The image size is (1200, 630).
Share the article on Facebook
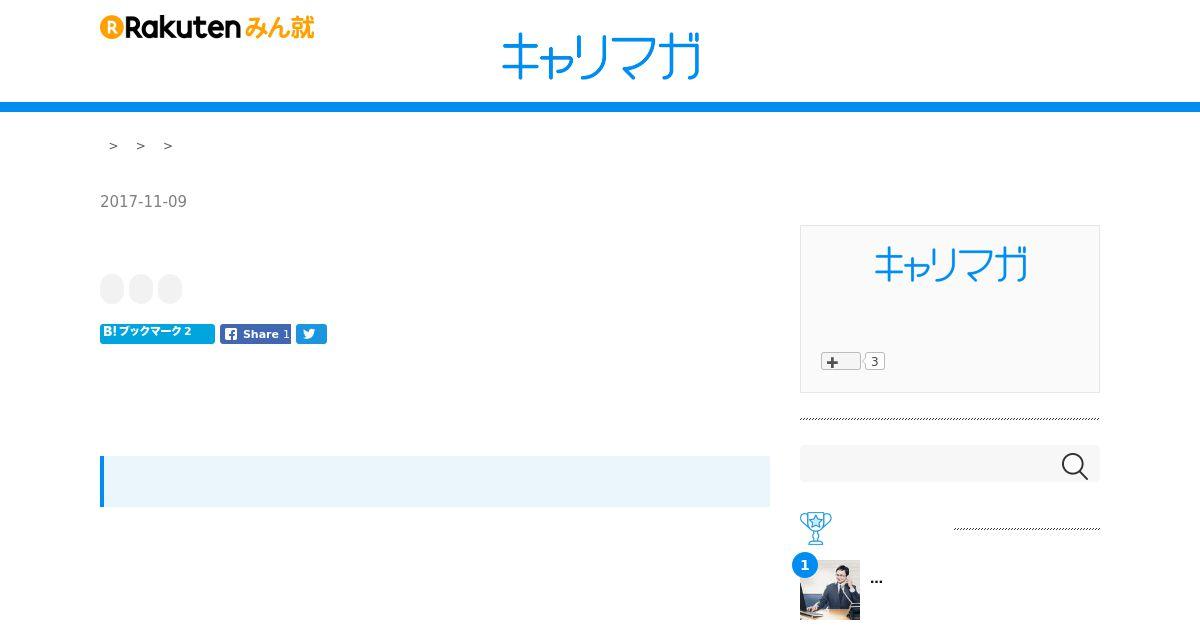pos(255,334)
